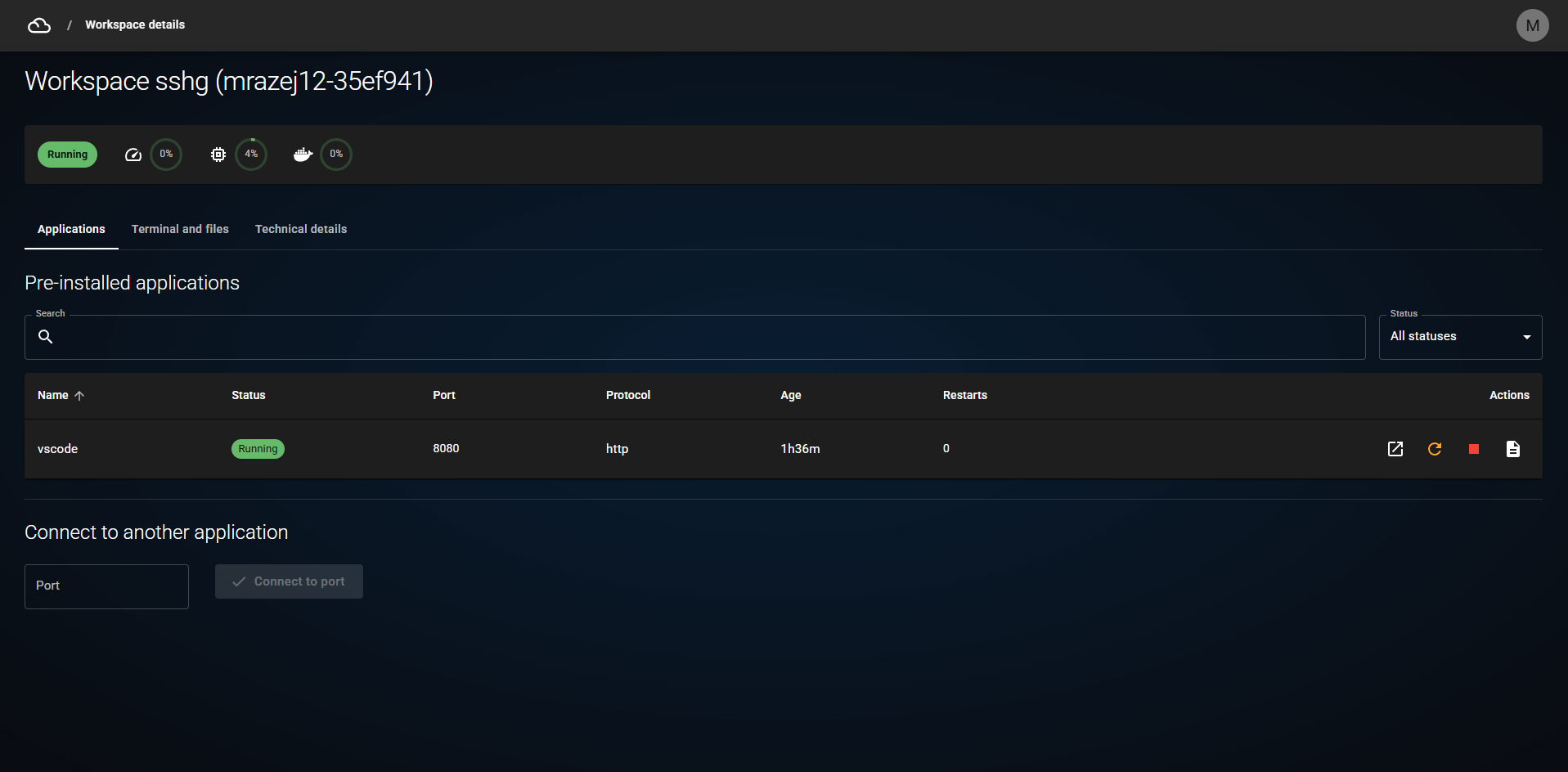Image resolution: width=1568 pixels, height=772 pixels.
Task: Switch to Applications tab
Action: click(x=71, y=229)
